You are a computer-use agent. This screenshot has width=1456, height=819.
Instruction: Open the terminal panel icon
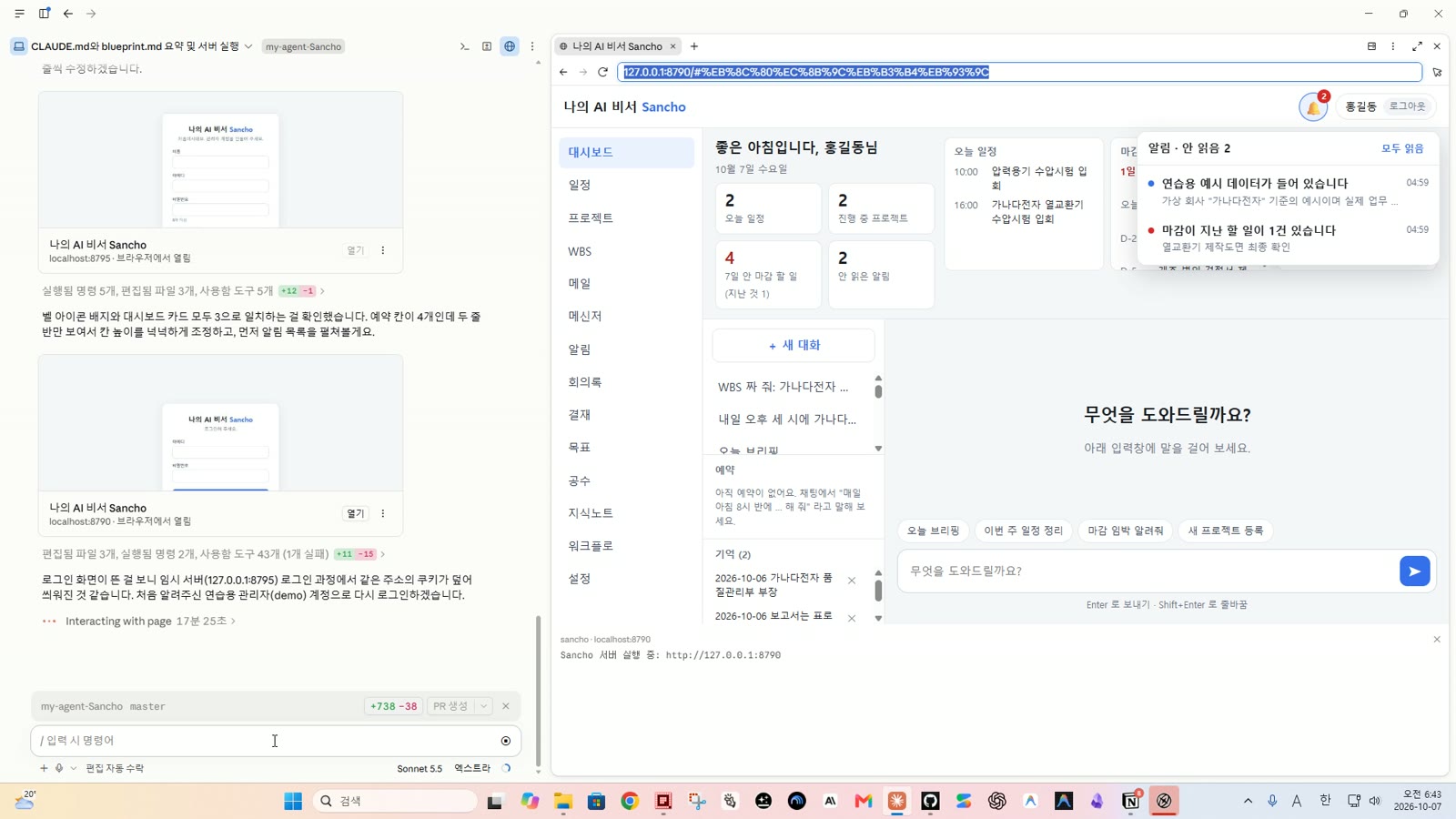coord(464,46)
